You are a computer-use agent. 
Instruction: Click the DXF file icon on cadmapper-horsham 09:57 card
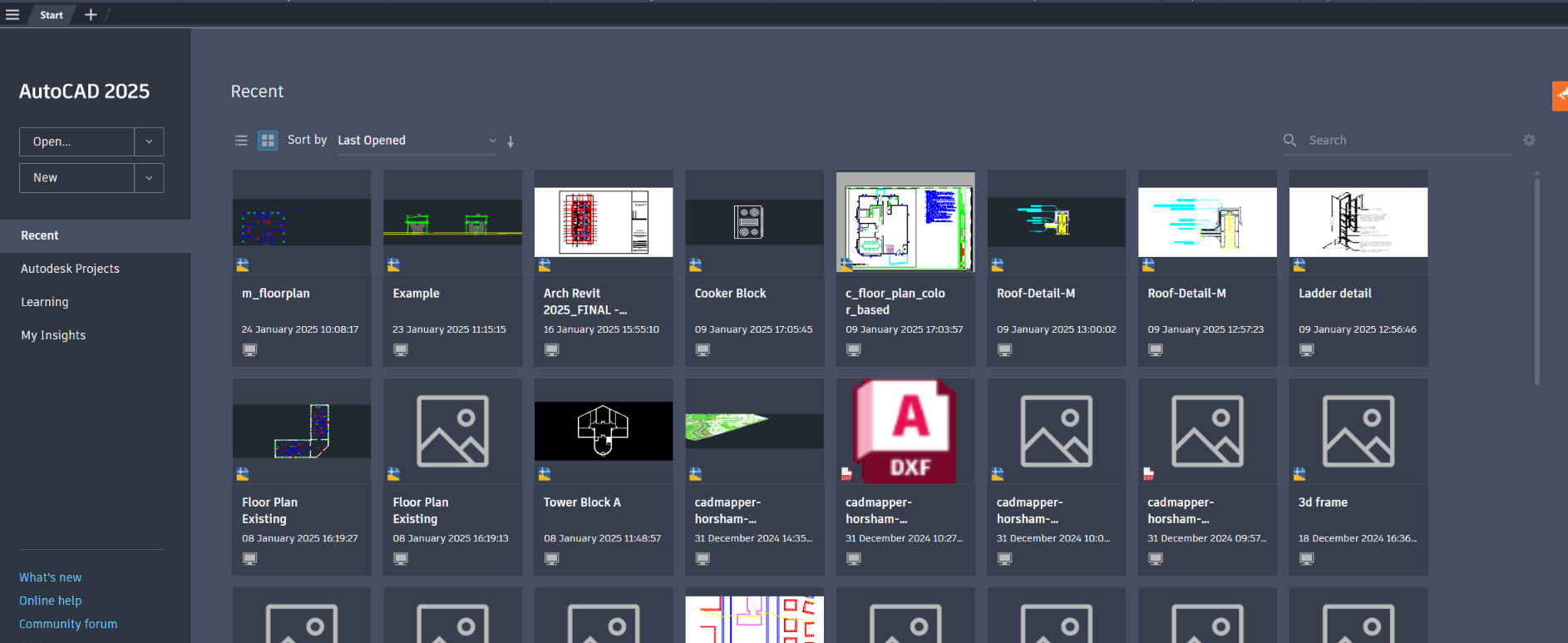[x=1148, y=474]
